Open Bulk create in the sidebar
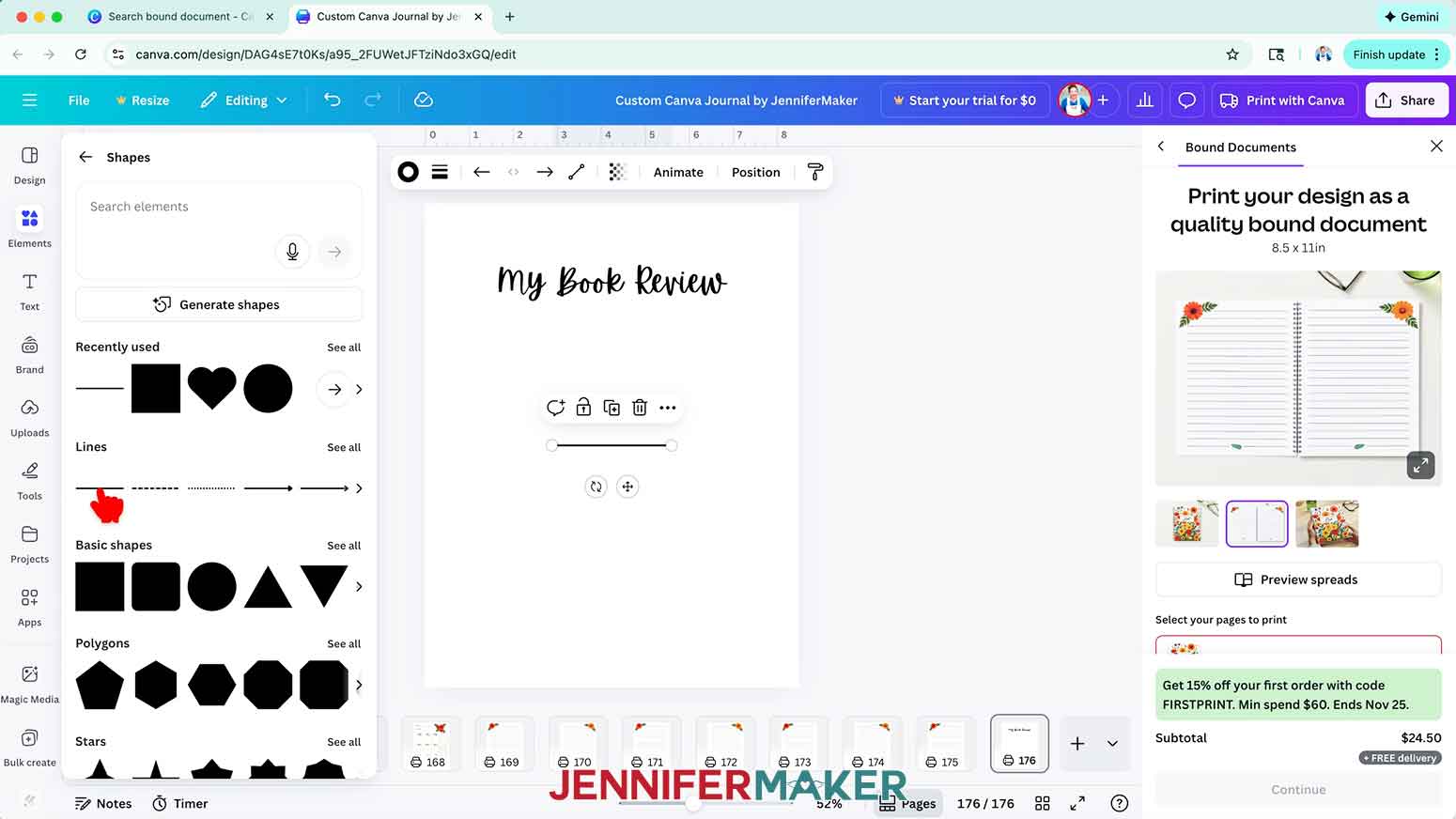Image resolution: width=1456 pixels, height=819 pixels. click(x=29, y=748)
